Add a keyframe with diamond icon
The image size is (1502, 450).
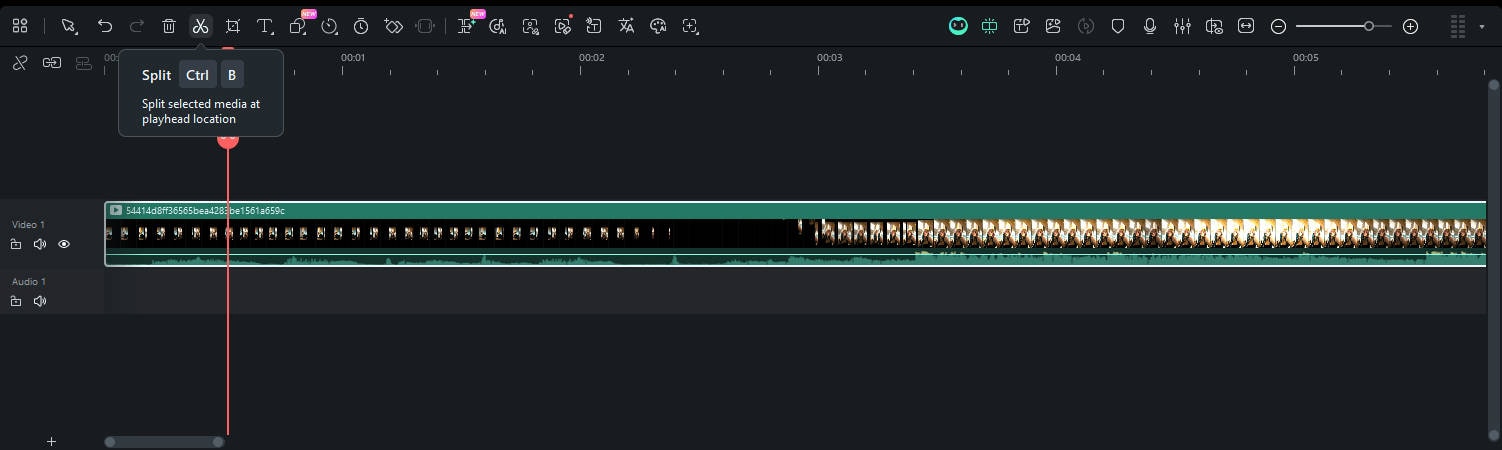click(x=394, y=27)
